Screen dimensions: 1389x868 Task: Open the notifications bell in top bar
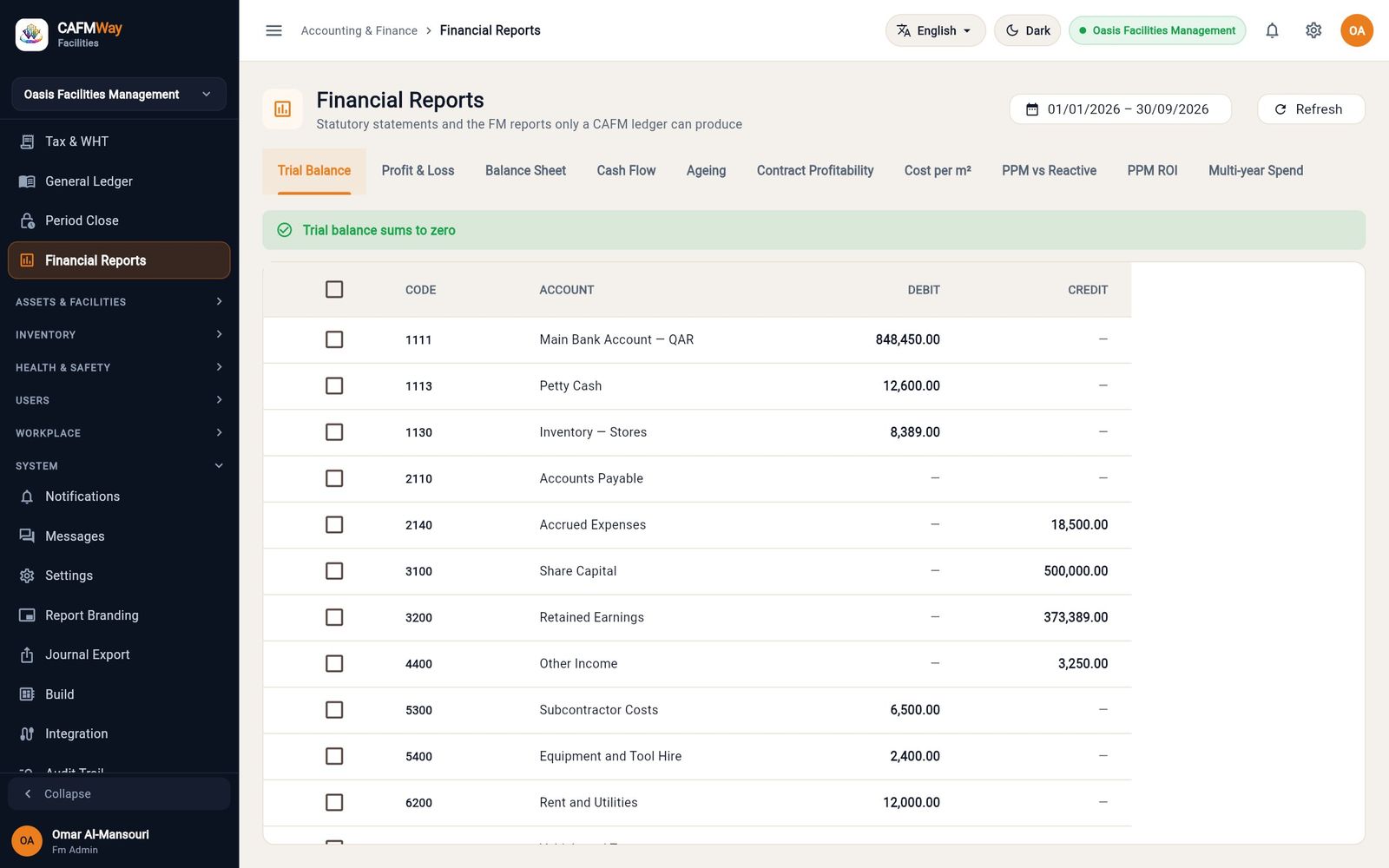click(1272, 30)
